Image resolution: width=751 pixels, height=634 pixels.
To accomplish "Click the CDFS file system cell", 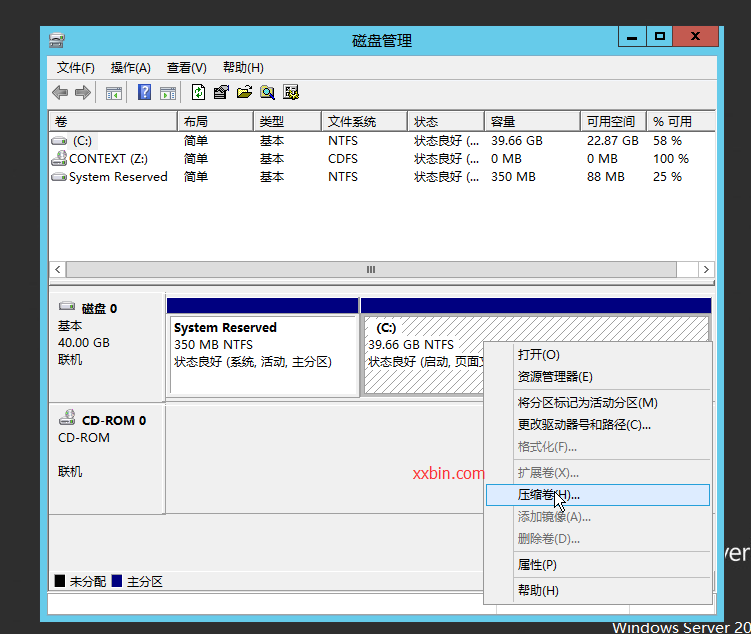I will (x=343, y=158).
